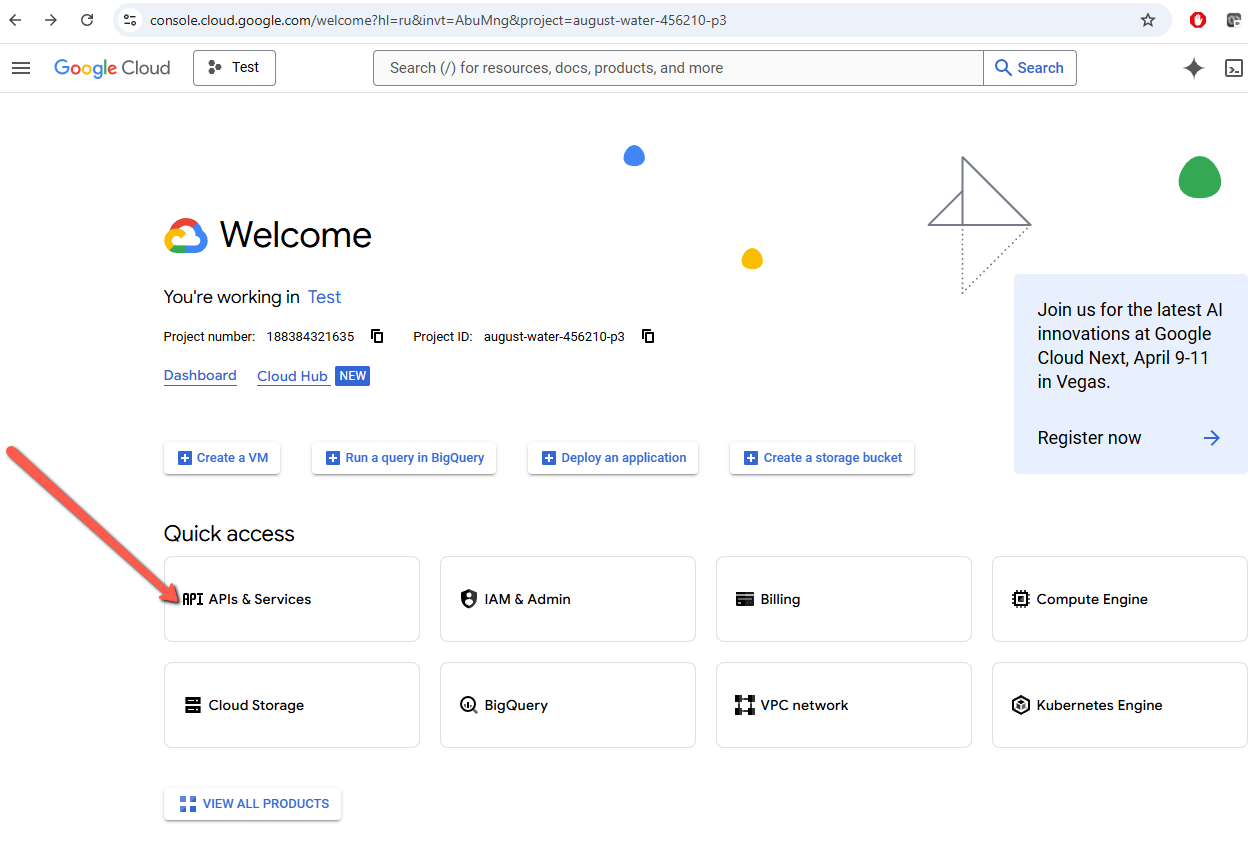
Task: Click the plus icon on Deploy an application
Action: coord(548,458)
